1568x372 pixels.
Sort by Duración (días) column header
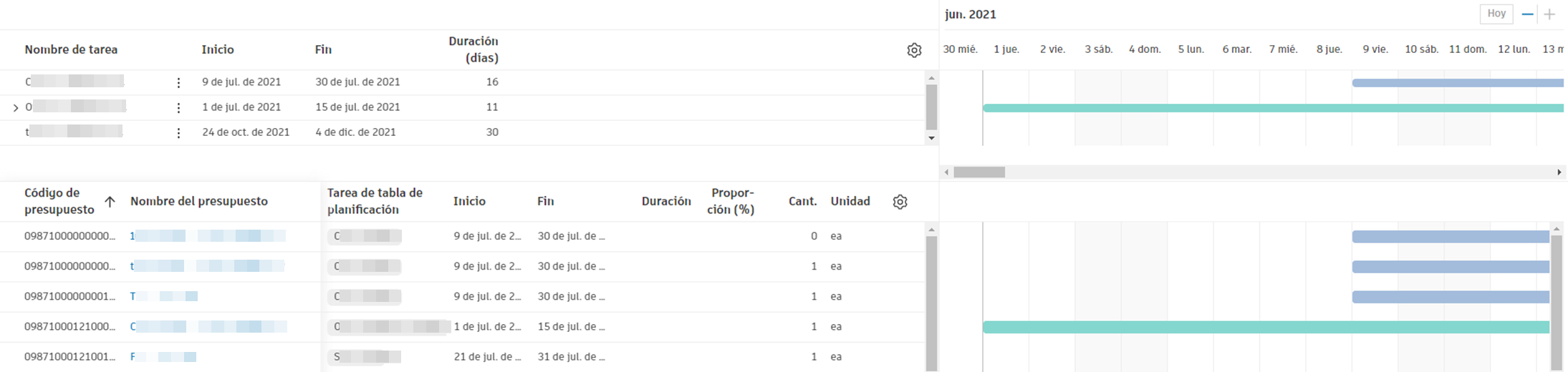coord(473,49)
